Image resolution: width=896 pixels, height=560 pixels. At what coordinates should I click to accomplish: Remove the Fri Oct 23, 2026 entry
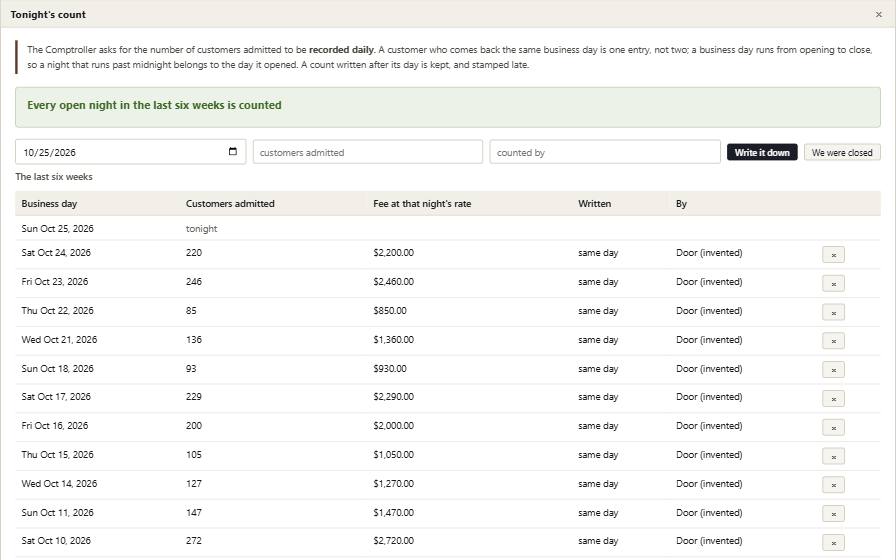833,283
